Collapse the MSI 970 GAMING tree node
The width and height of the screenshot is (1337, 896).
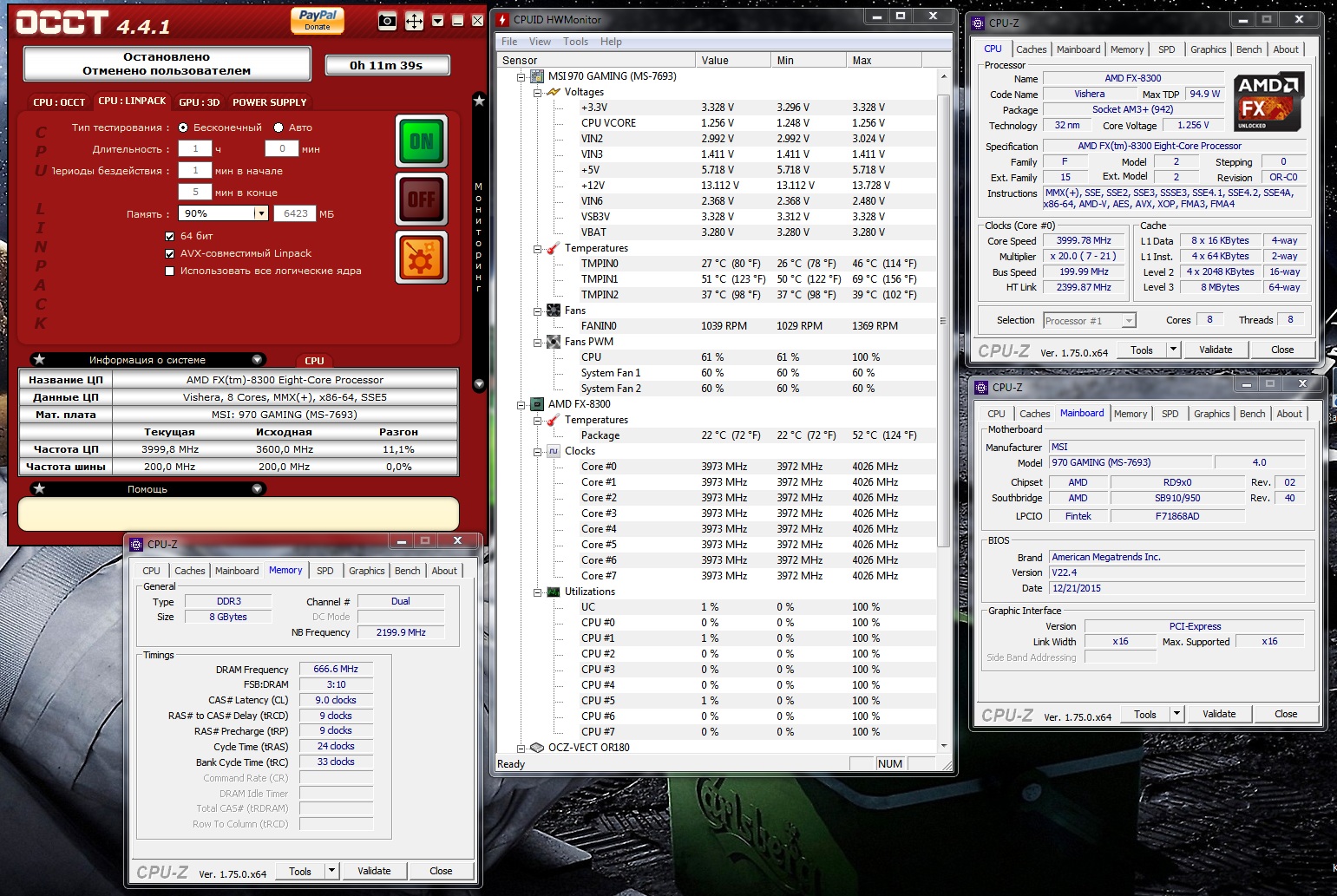[521, 76]
